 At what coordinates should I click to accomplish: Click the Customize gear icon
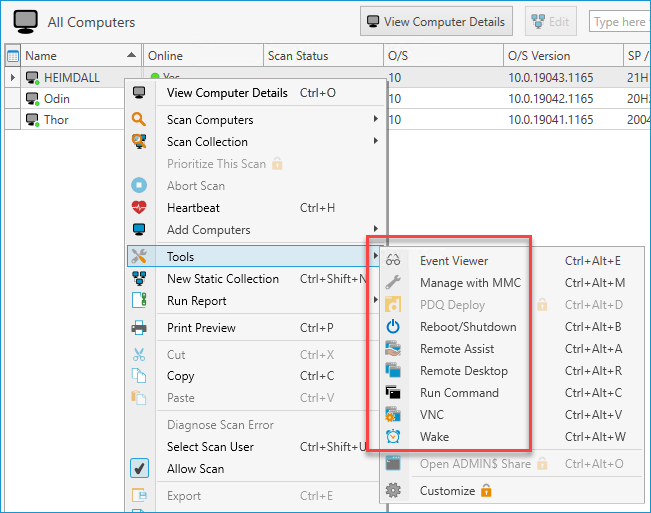pyautogui.click(x=393, y=490)
